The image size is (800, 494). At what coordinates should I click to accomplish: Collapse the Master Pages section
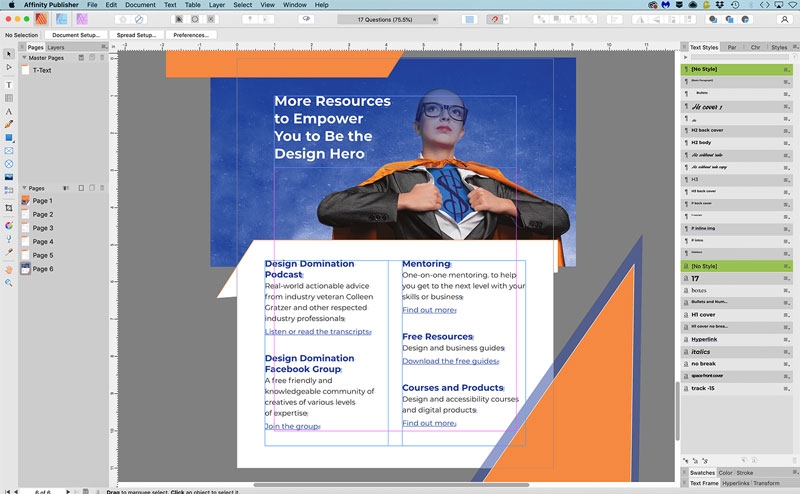(24, 58)
